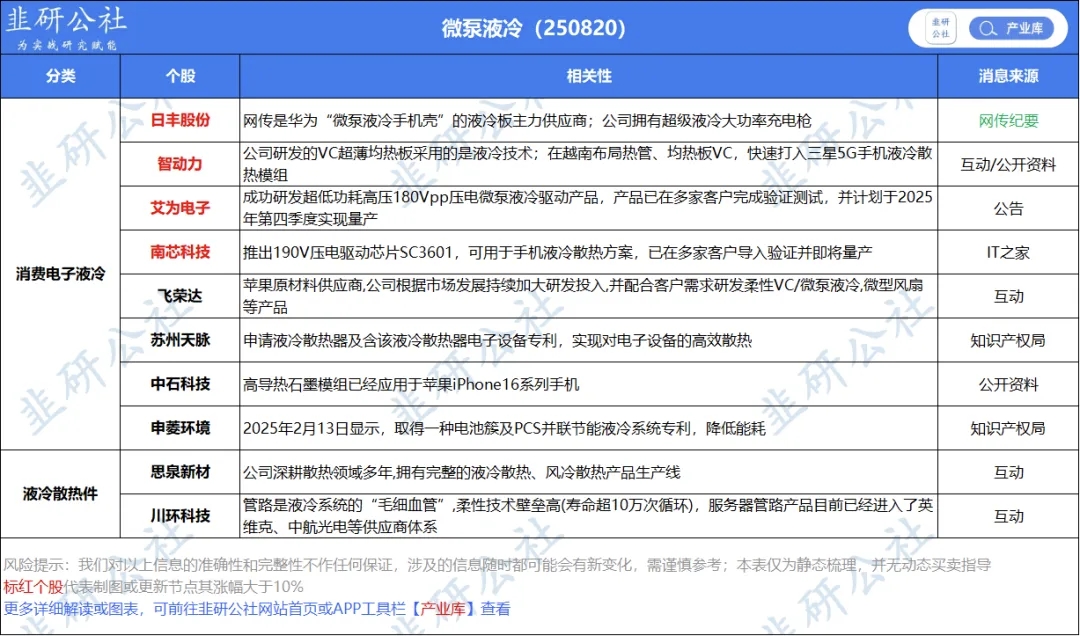Click 申菱环境 description about PCS patent
The image size is (1080, 636).
click(x=504, y=429)
